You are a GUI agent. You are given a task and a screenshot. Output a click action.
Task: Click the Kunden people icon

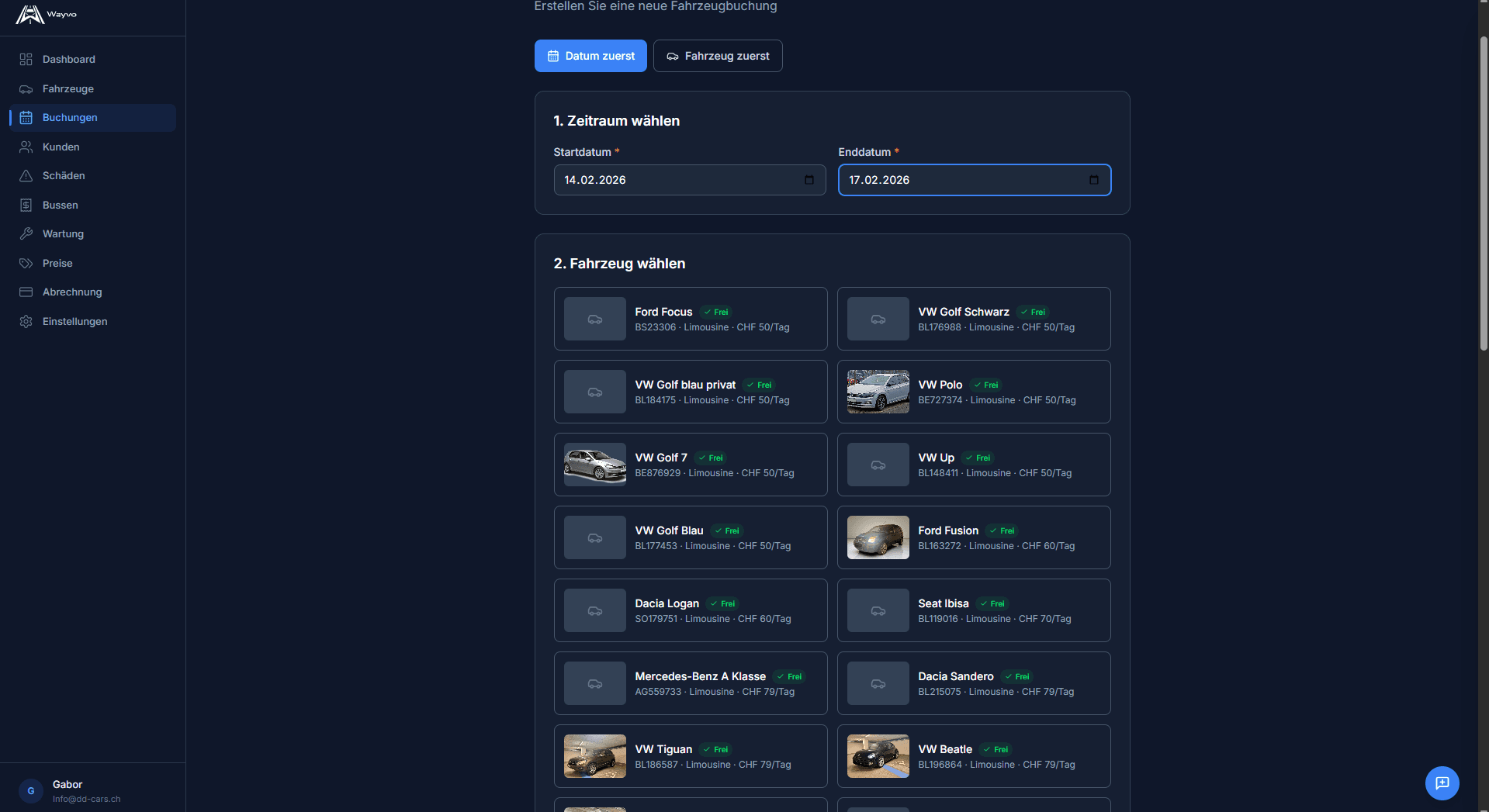pyautogui.click(x=26, y=147)
